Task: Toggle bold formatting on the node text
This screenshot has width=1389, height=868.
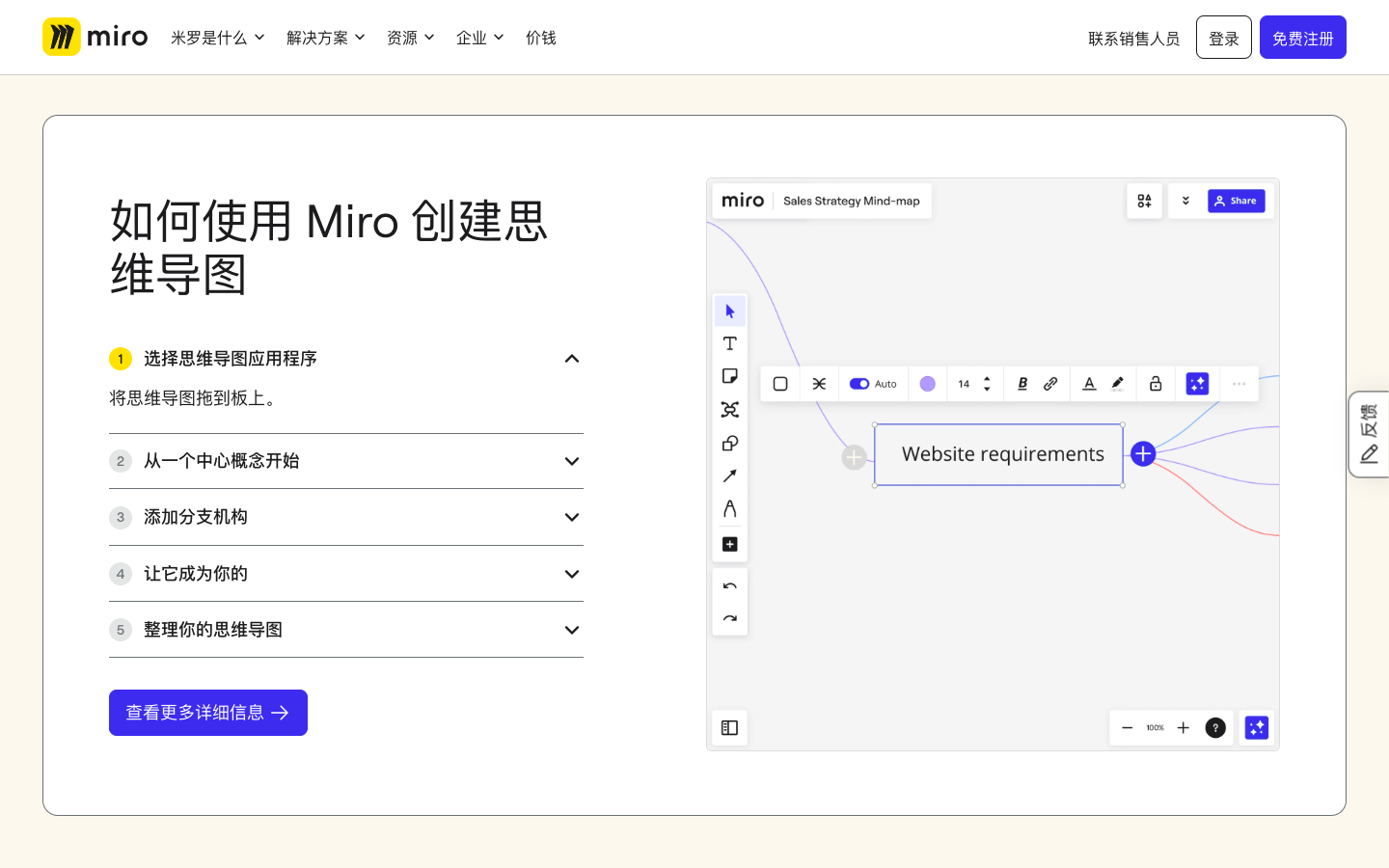Action: [x=1021, y=383]
